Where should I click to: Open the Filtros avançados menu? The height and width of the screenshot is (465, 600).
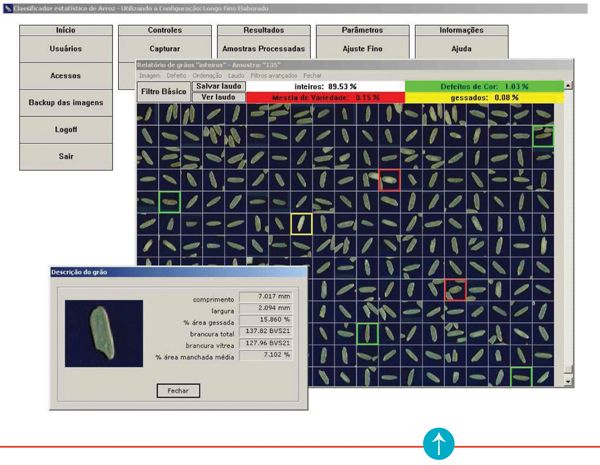coord(273,75)
